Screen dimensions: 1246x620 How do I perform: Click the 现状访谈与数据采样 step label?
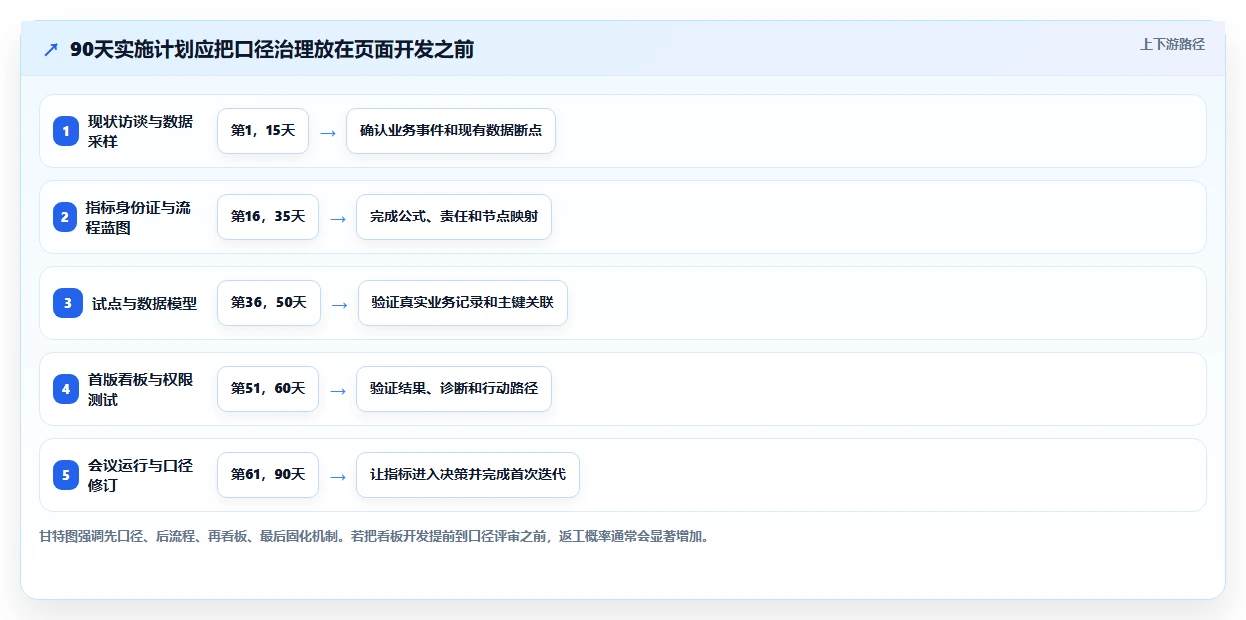coord(140,131)
